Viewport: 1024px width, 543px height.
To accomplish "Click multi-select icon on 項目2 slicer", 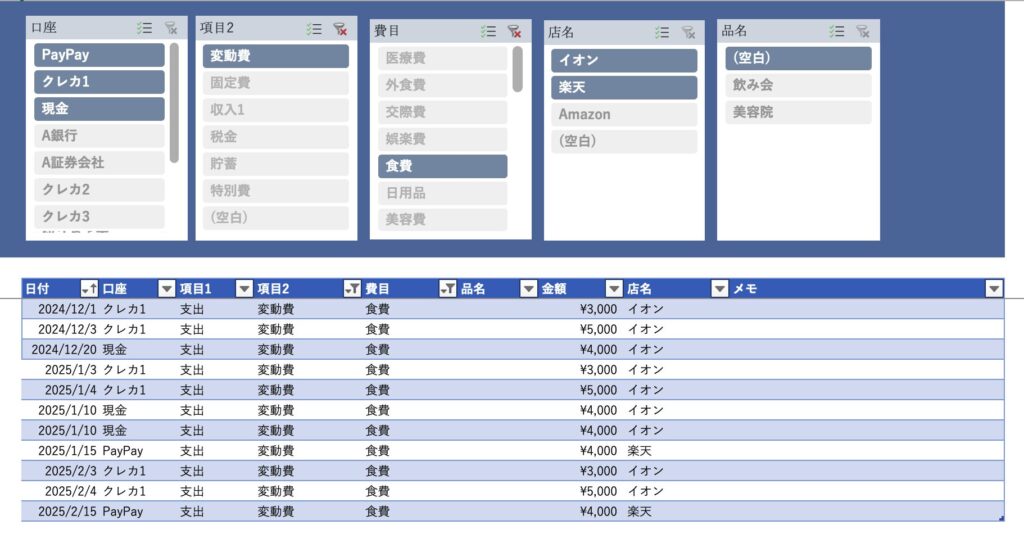I will (315, 29).
